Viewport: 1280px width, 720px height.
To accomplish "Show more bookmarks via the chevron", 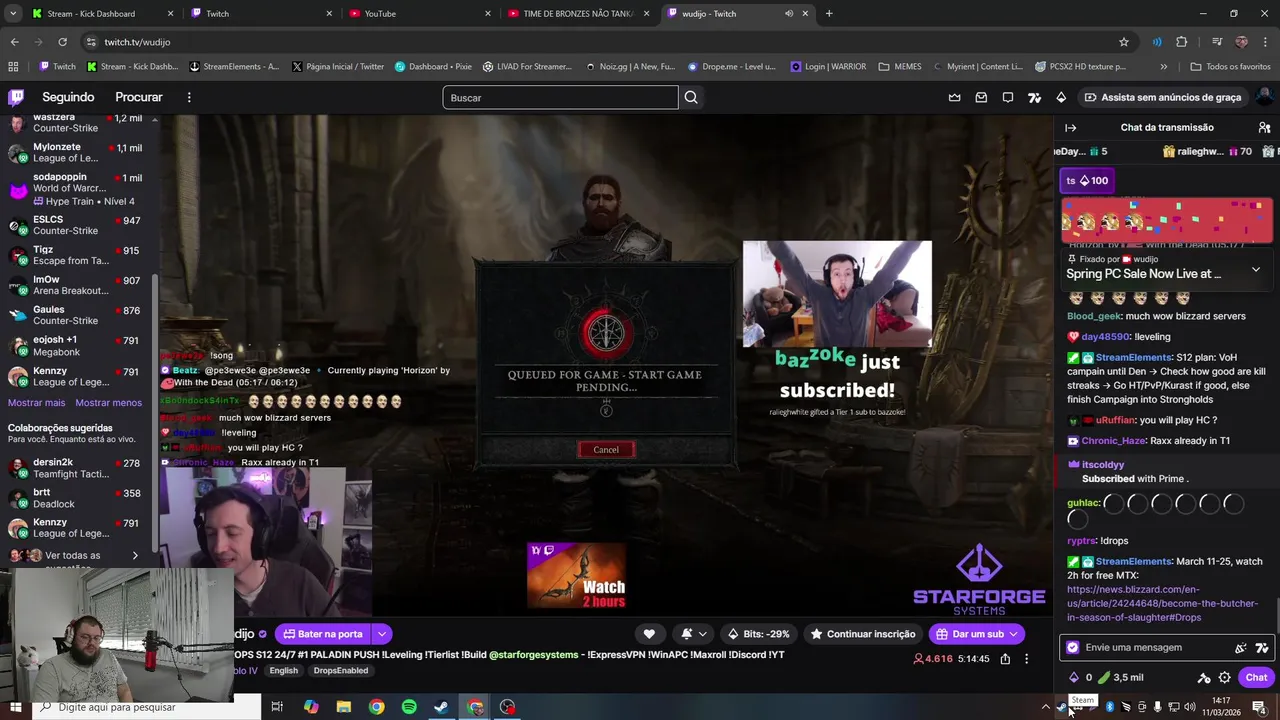I will click(x=1163, y=67).
